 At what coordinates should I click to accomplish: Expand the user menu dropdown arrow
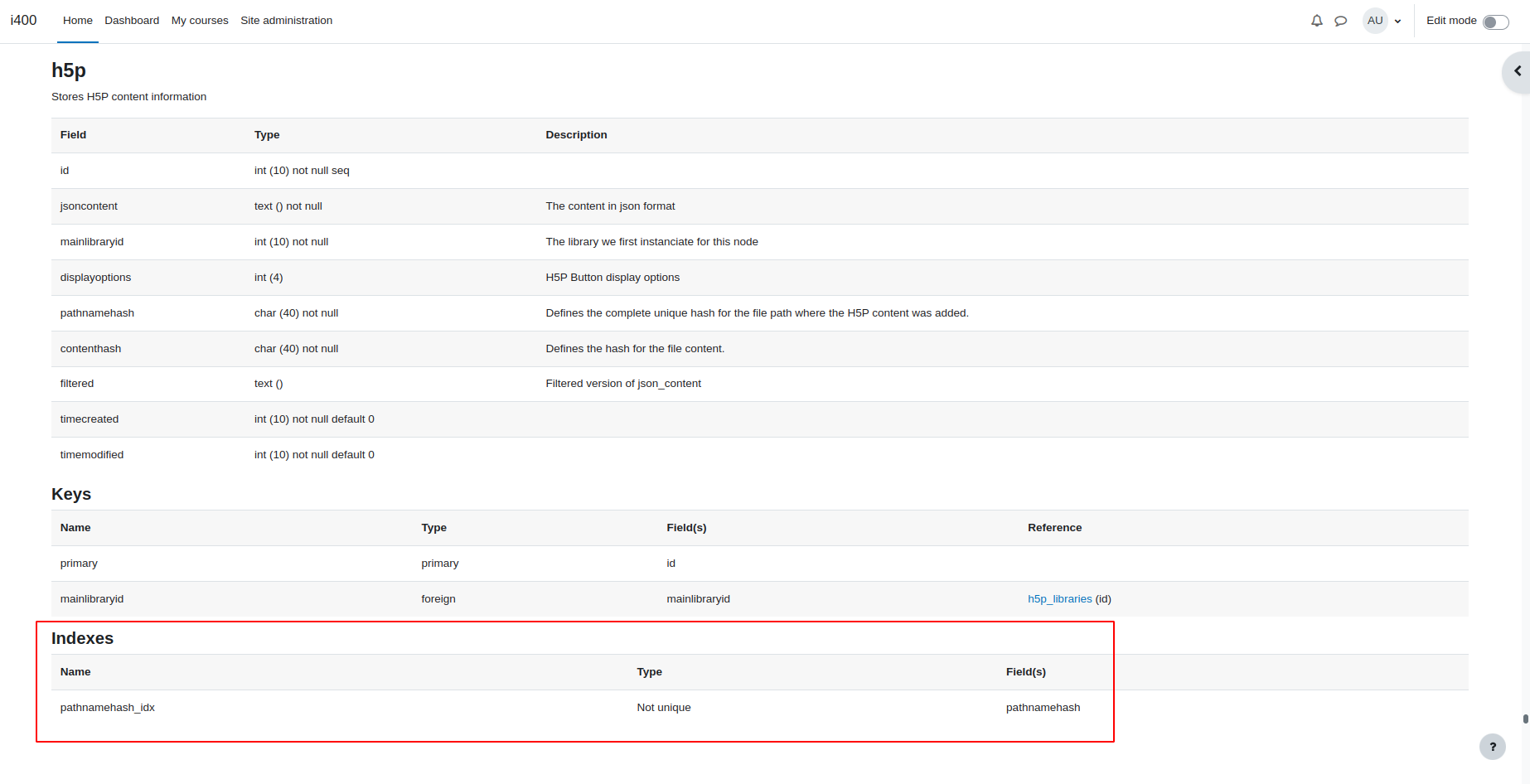point(1398,22)
